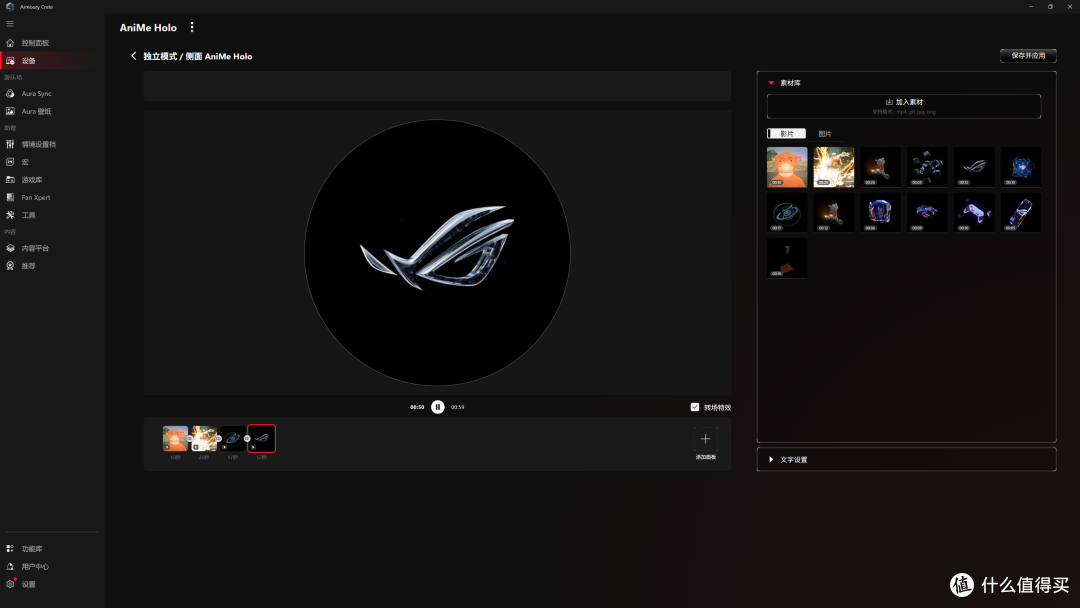The width and height of the screenshot is (1080, 608).
Task: Switch to the 影片 video tab
Action: click(x=787, y=134)
